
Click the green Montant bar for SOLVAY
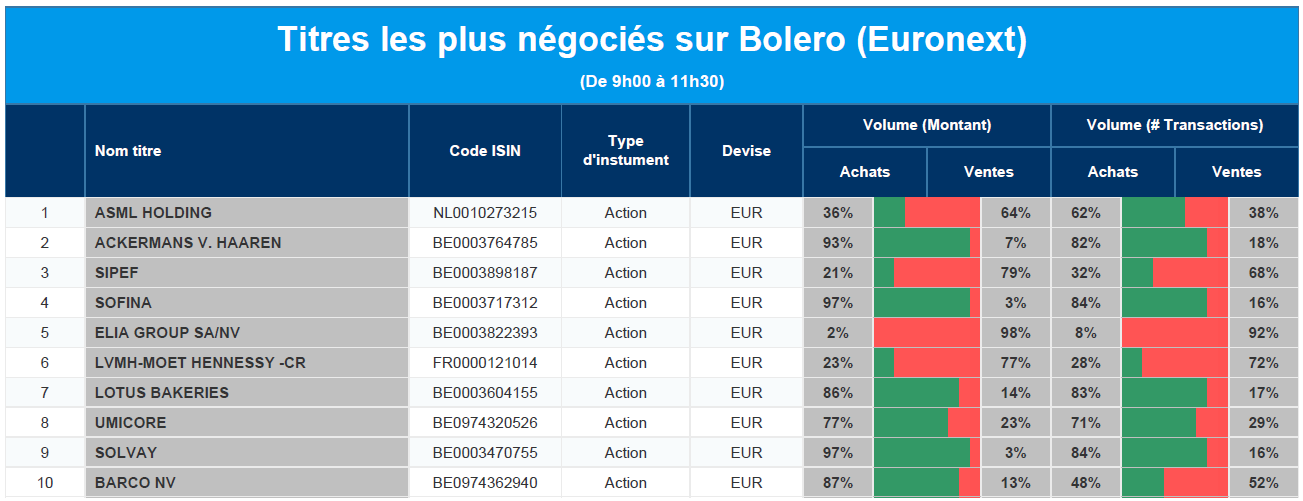click(x=921, y=453)
